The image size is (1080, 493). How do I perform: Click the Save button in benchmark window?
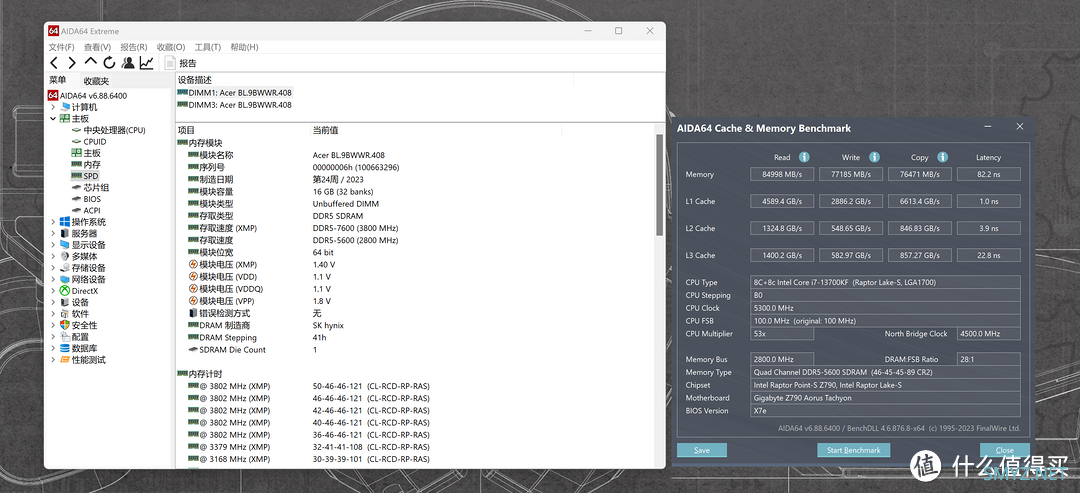[702, 450]
